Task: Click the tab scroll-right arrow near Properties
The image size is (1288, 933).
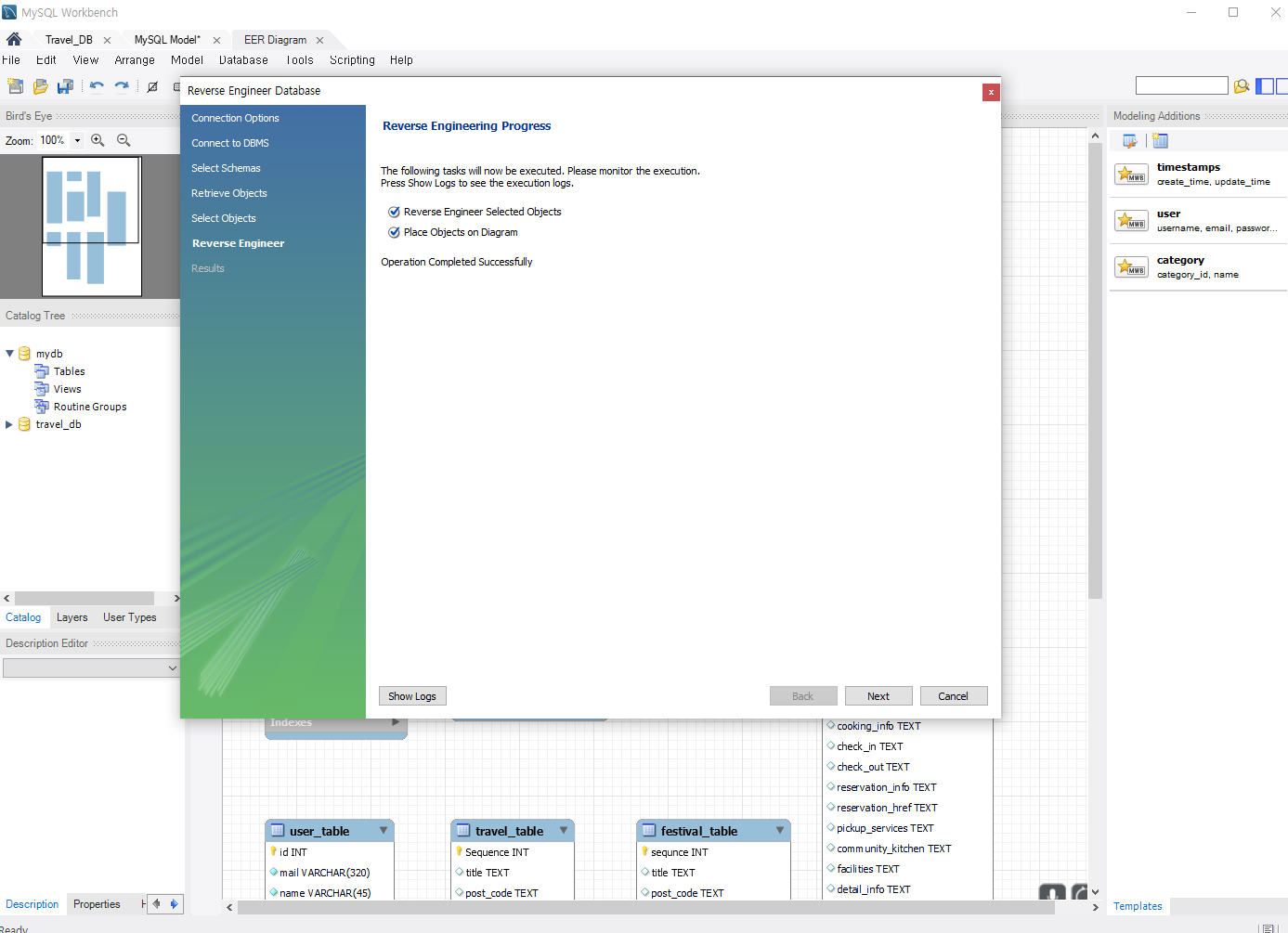Action: pos(174,904)
